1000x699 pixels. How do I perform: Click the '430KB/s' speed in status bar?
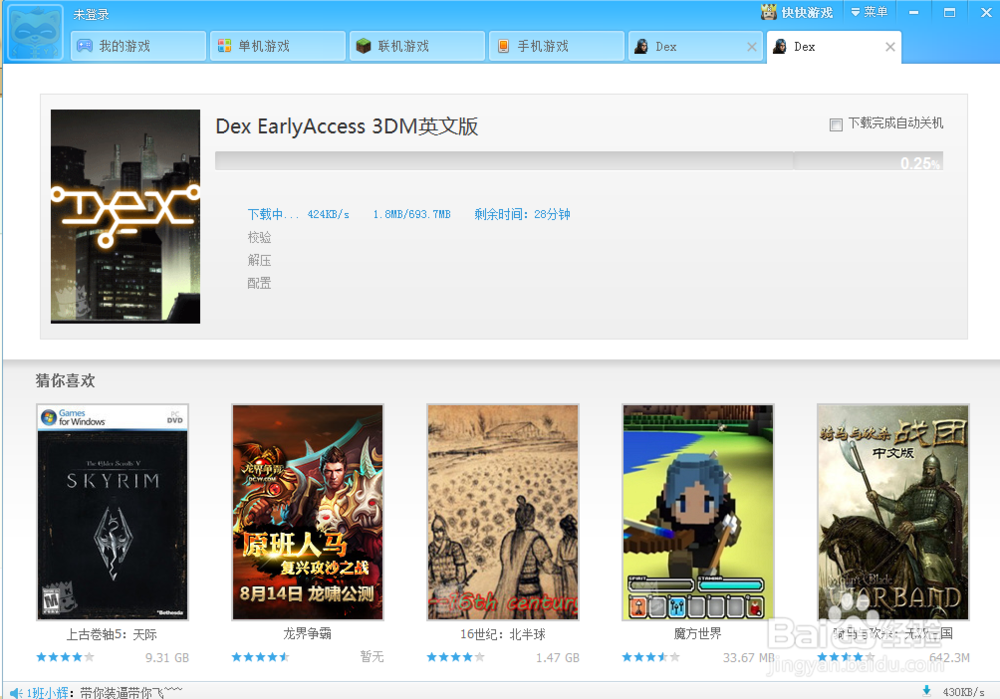tap(964, 692)
